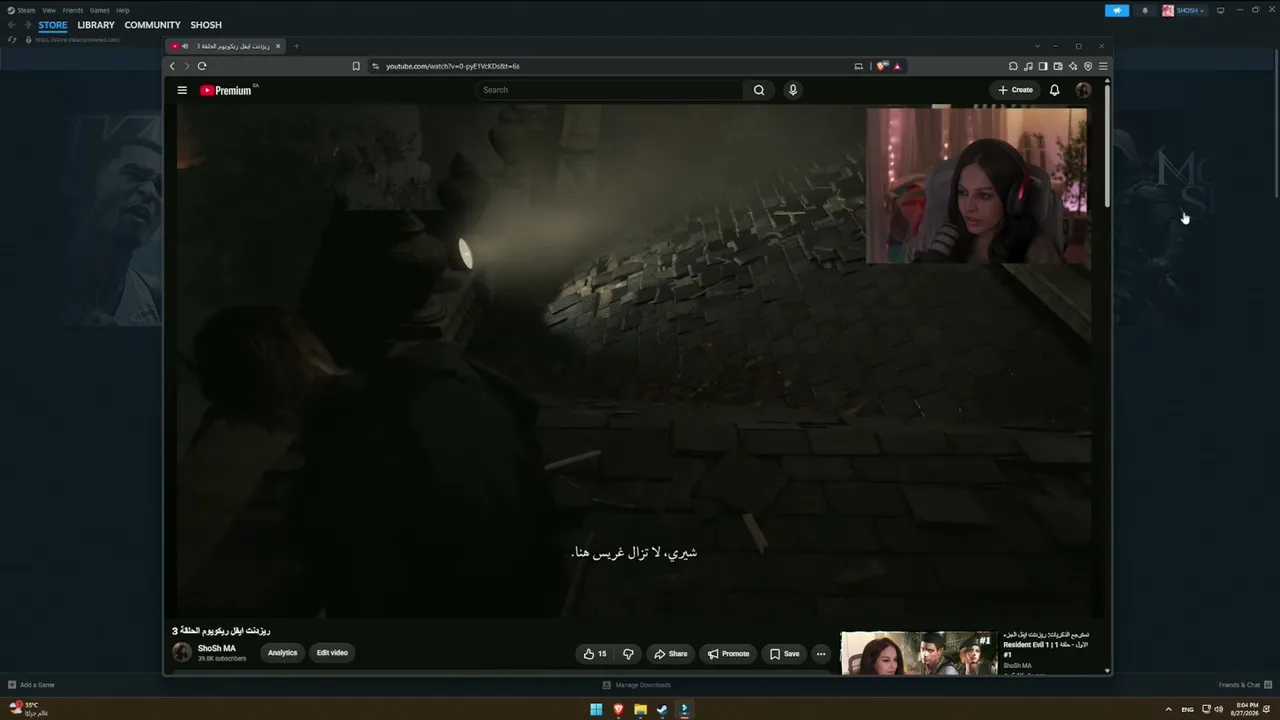This screenshot has height=720, width=1280.
Task: Dislike the video
Action: point(628,654)
